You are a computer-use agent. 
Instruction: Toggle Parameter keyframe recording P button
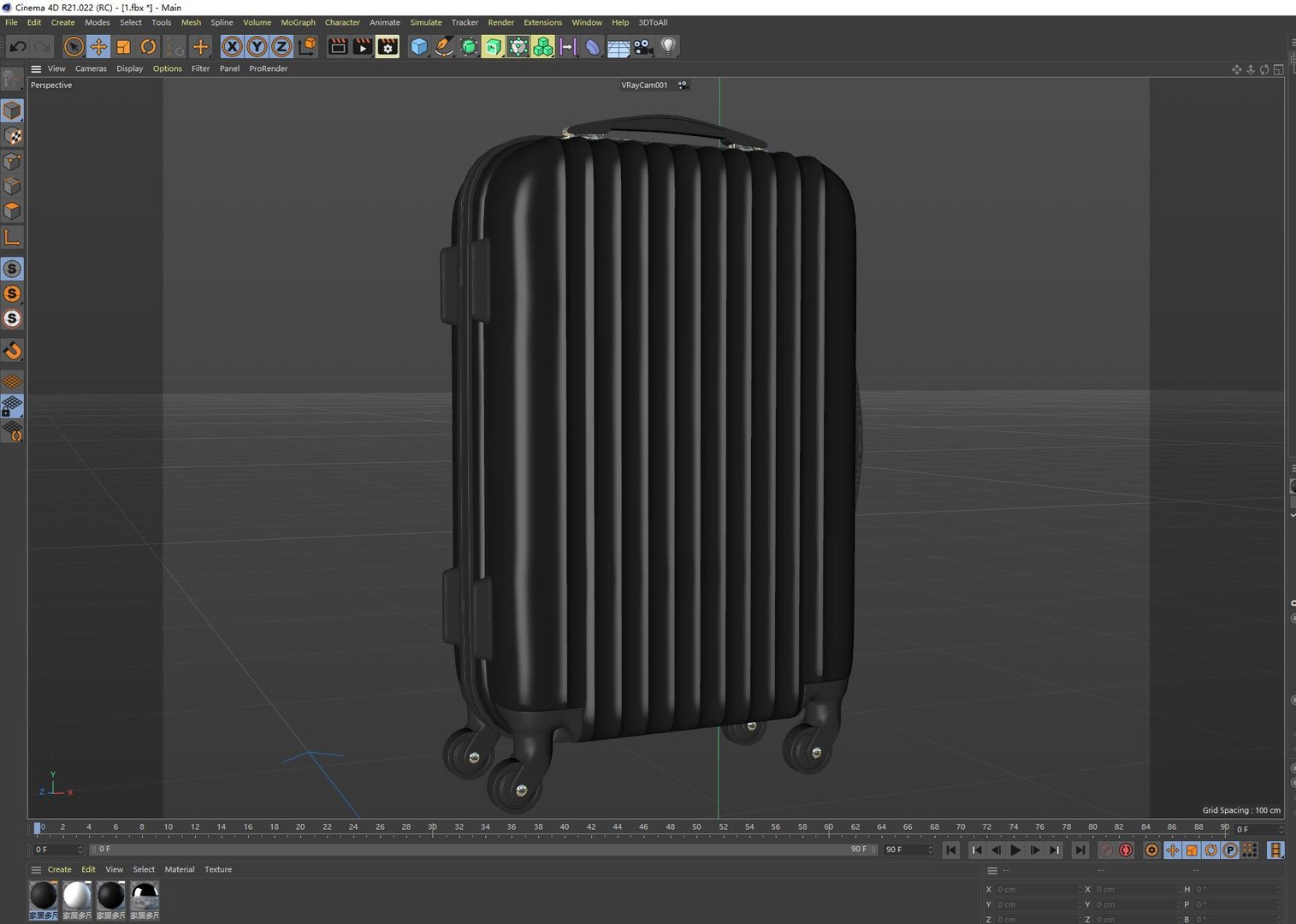pos(1230,850)
